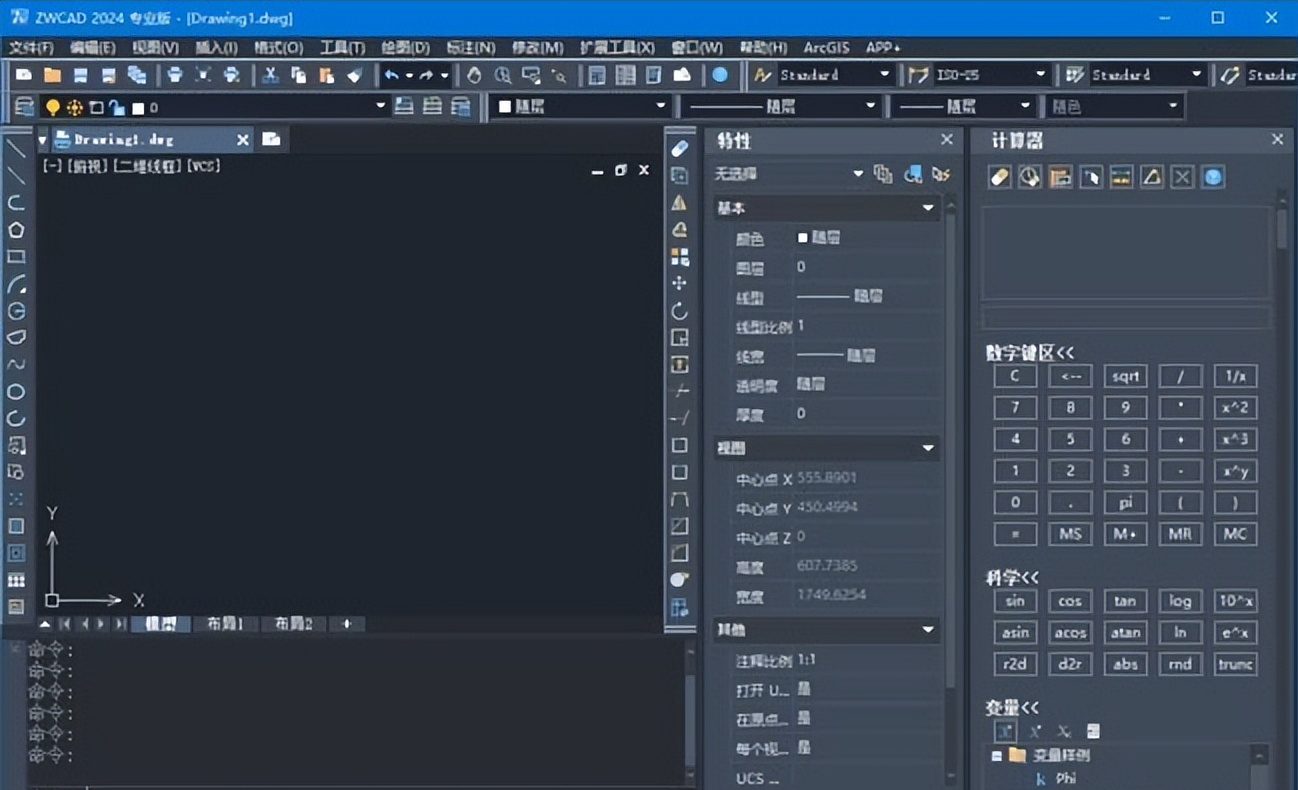Image resolution: width=1298 pixels, height=790 pixels.
Task: Collapse the 变量样例 tree folder
Action: point(996,755)
